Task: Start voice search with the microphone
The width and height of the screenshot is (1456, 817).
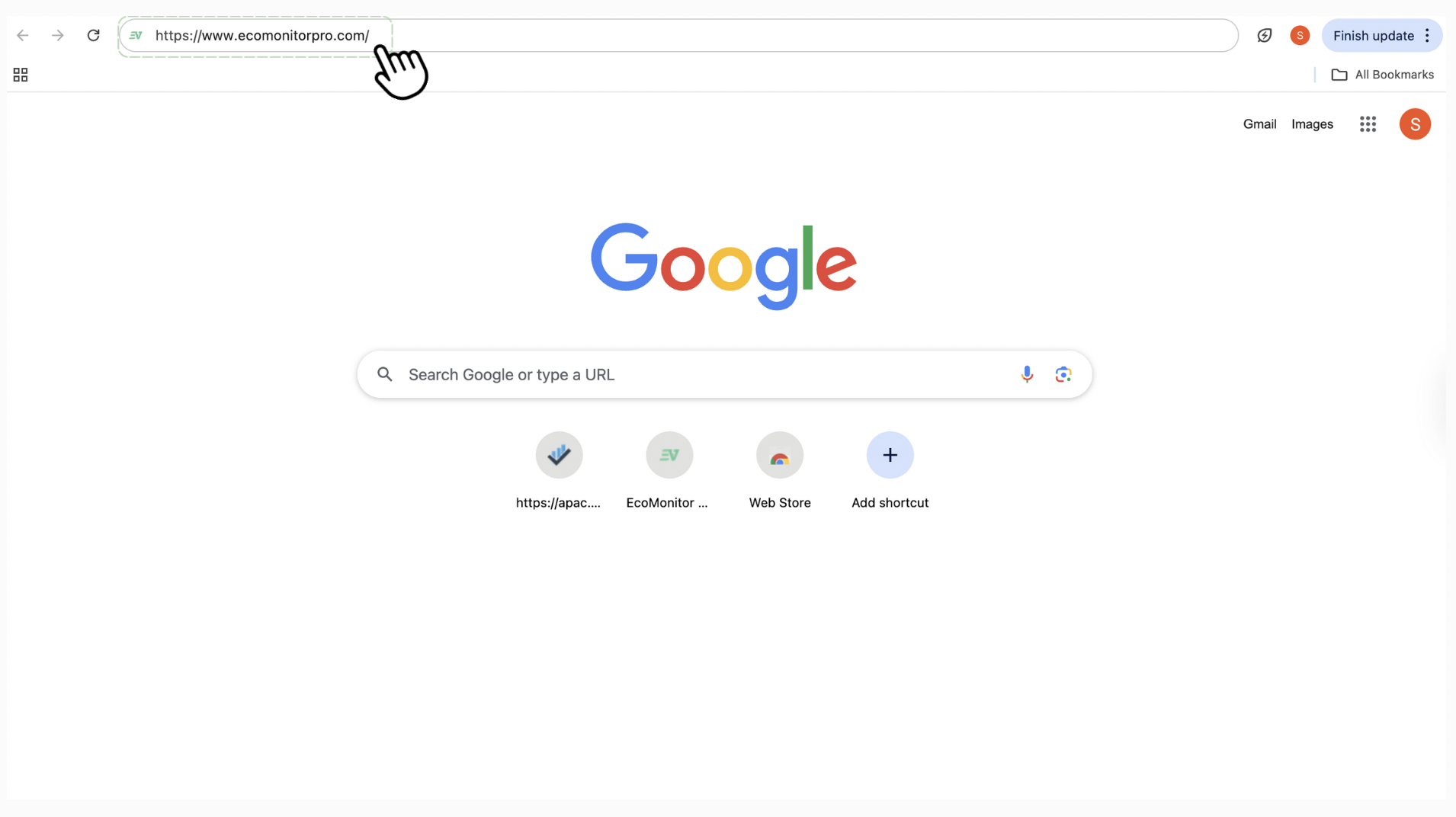Action: point(1027,374)
